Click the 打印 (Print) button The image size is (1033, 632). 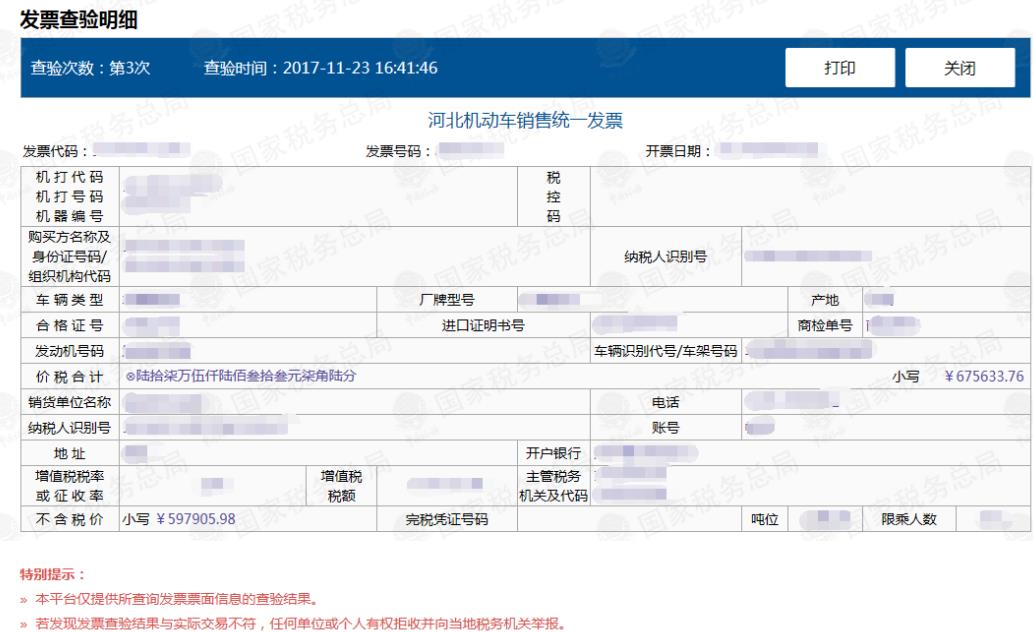(x=839, y=68)
